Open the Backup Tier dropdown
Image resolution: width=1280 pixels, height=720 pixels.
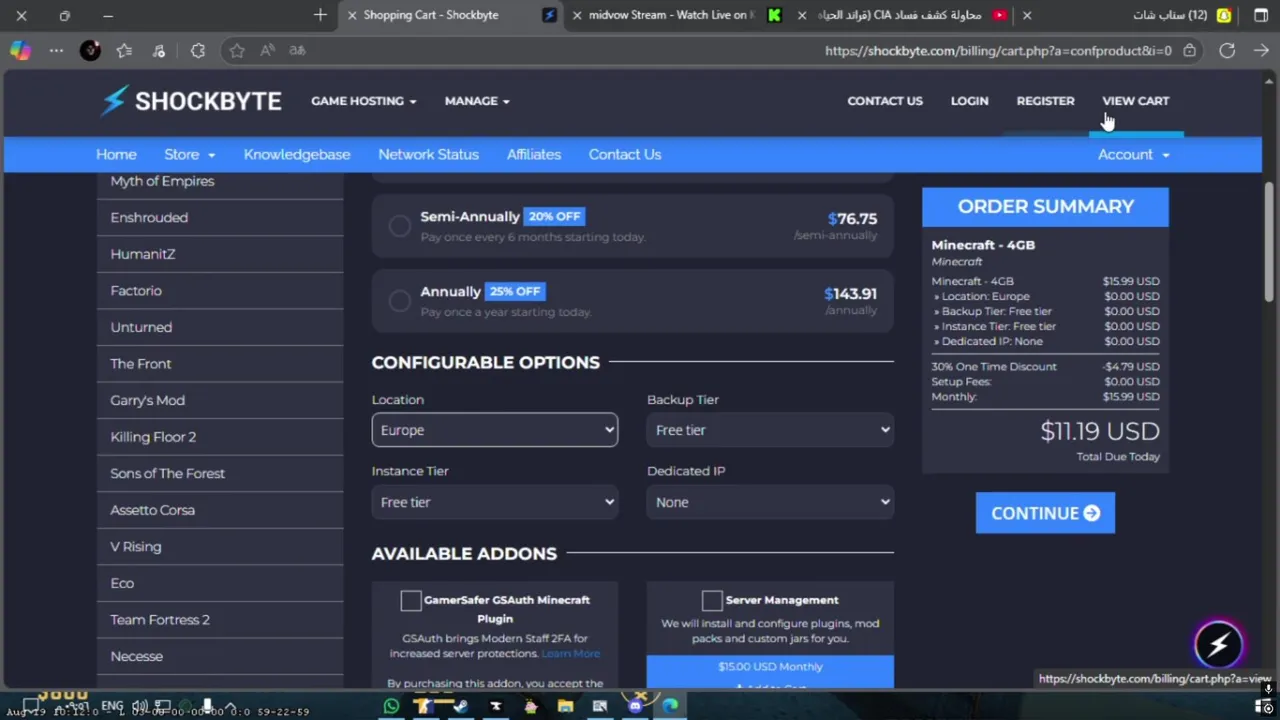(770, 430)
